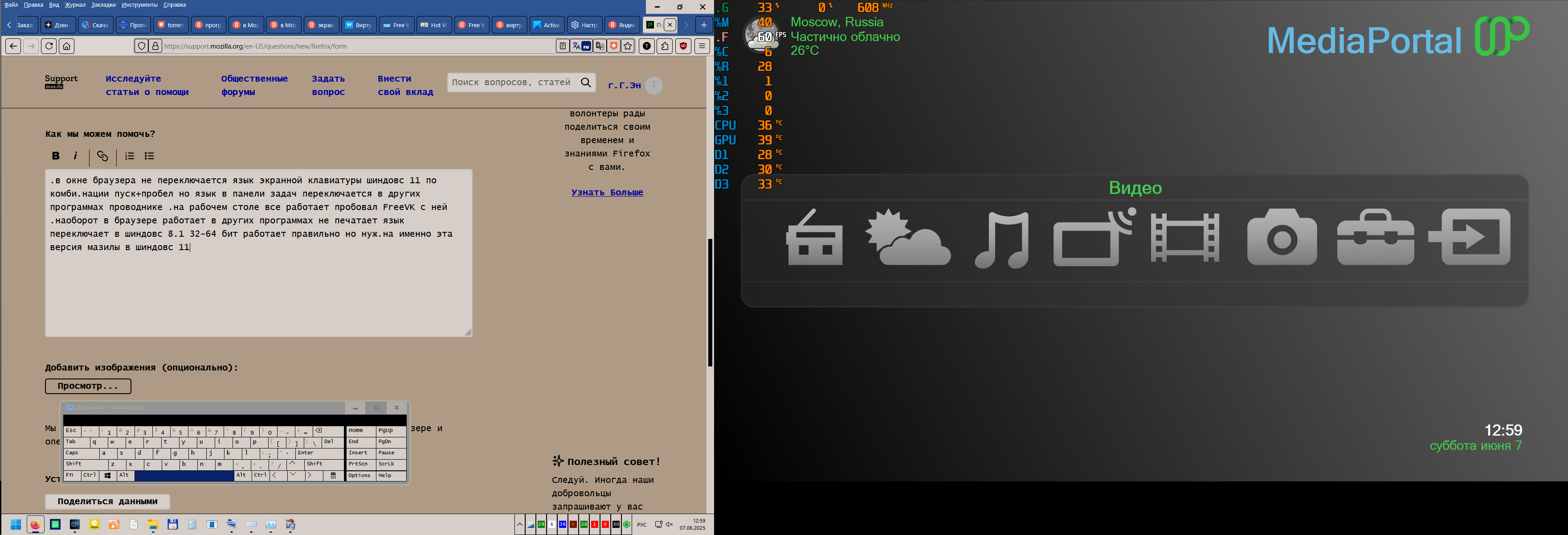Viewport: 1568px width, 535px height.
Task: Open Файл menu in Firefox
Action: coord(11,5)
